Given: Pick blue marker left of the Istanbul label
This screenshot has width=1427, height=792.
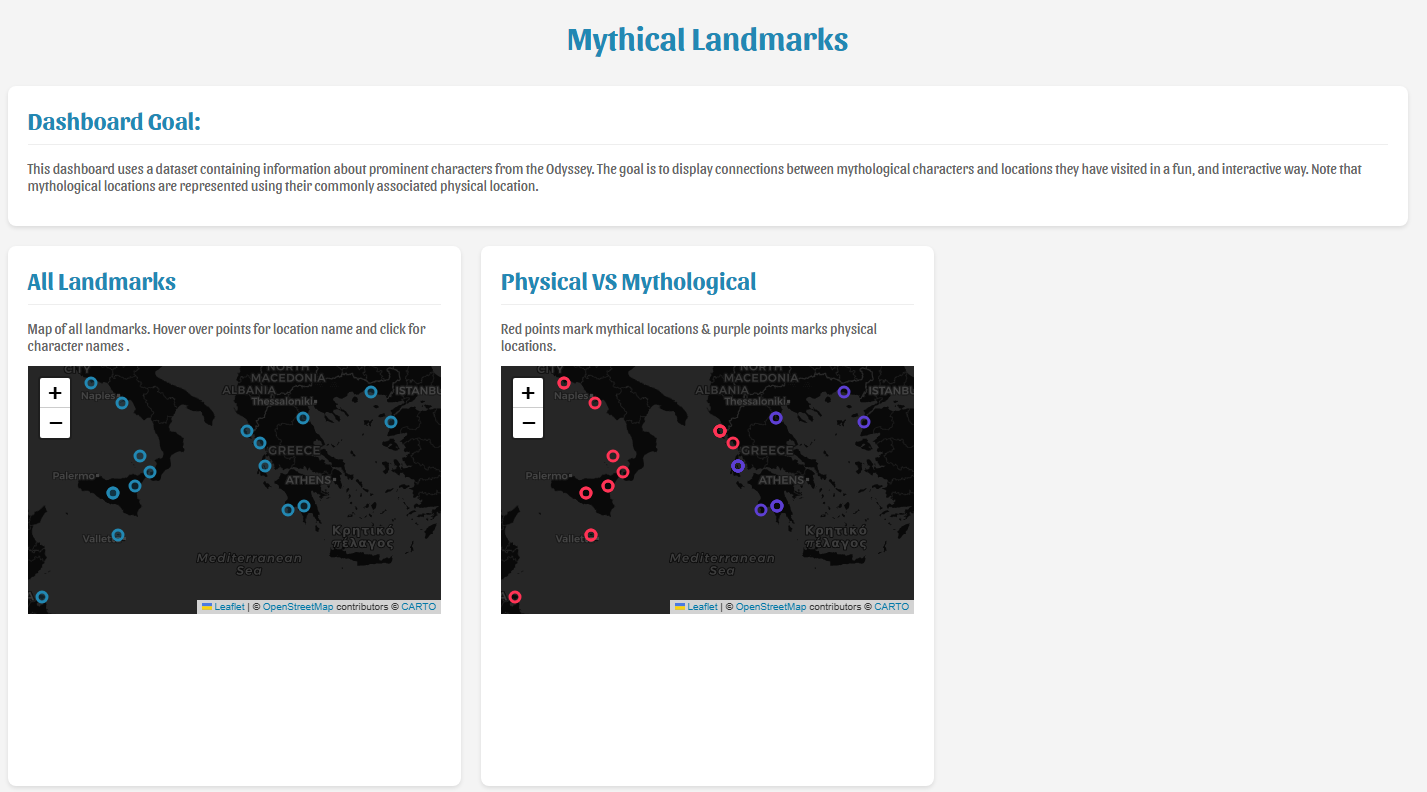Looking at the screenshot, I should [x=371, y=392].
